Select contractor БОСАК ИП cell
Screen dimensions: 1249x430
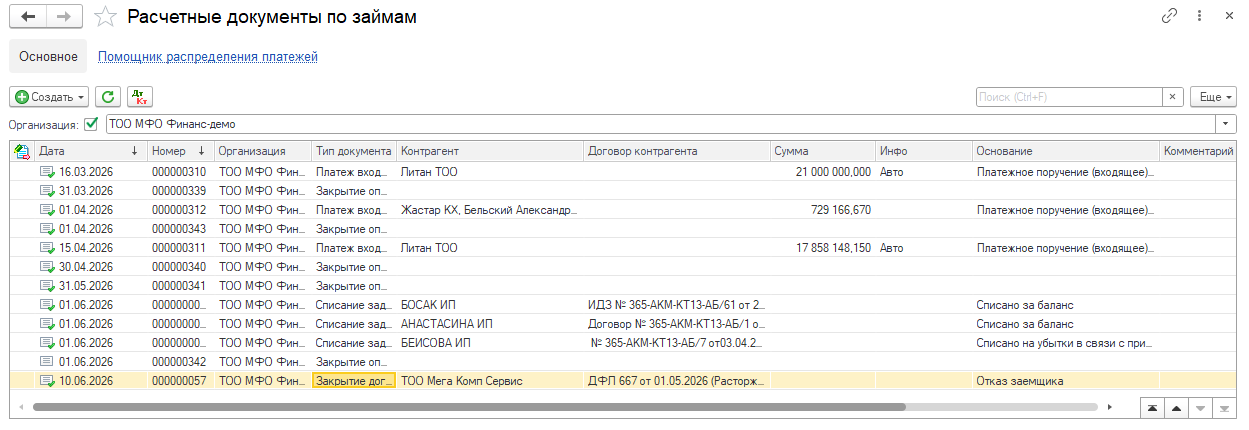(490, 305)
